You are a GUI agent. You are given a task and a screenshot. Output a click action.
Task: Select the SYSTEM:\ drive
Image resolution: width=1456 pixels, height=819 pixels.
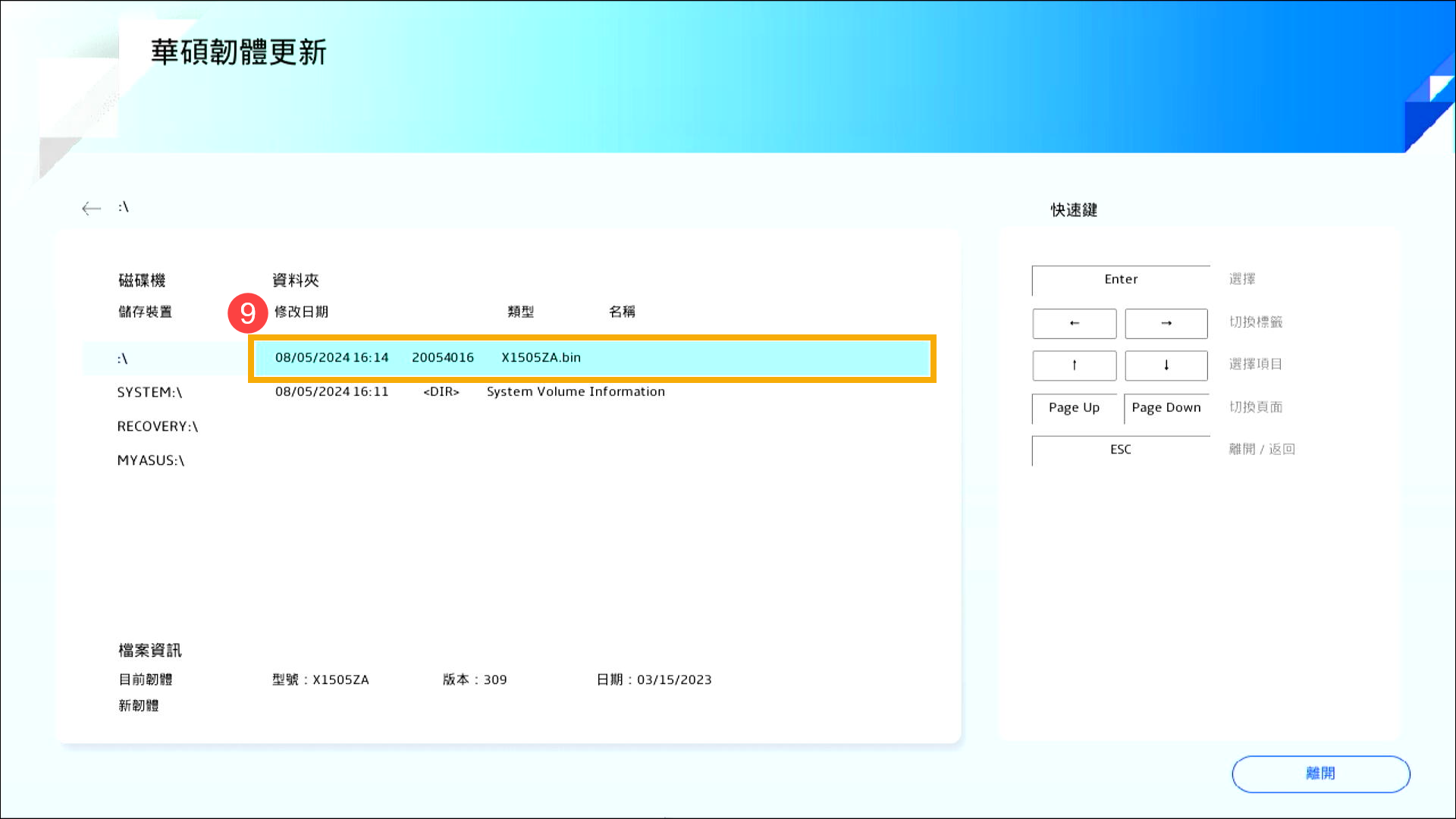click(149, 391)
